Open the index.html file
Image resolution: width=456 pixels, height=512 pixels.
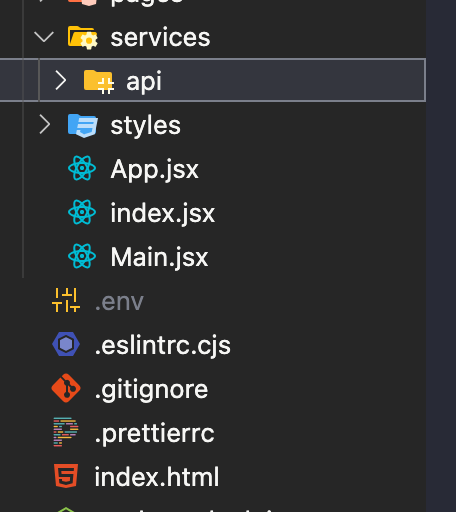(x=157, y=477)
